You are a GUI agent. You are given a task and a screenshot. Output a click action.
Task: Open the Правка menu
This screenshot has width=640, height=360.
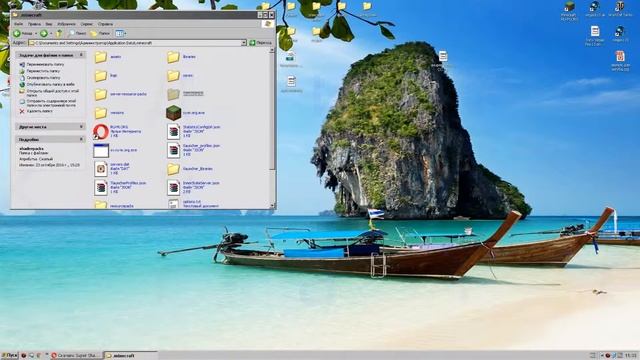tap(34, 24)
